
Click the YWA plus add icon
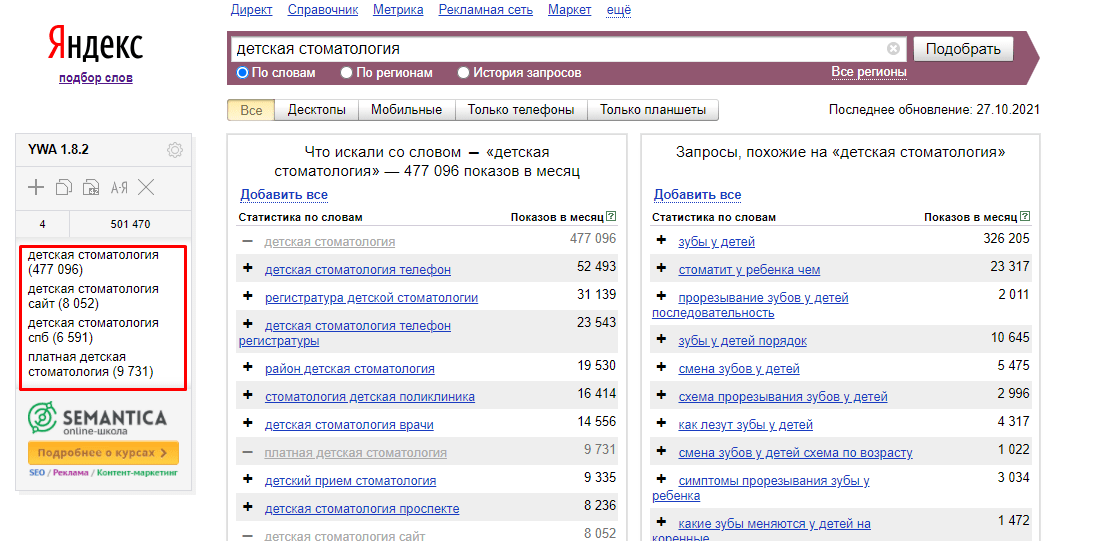point(35,187)
